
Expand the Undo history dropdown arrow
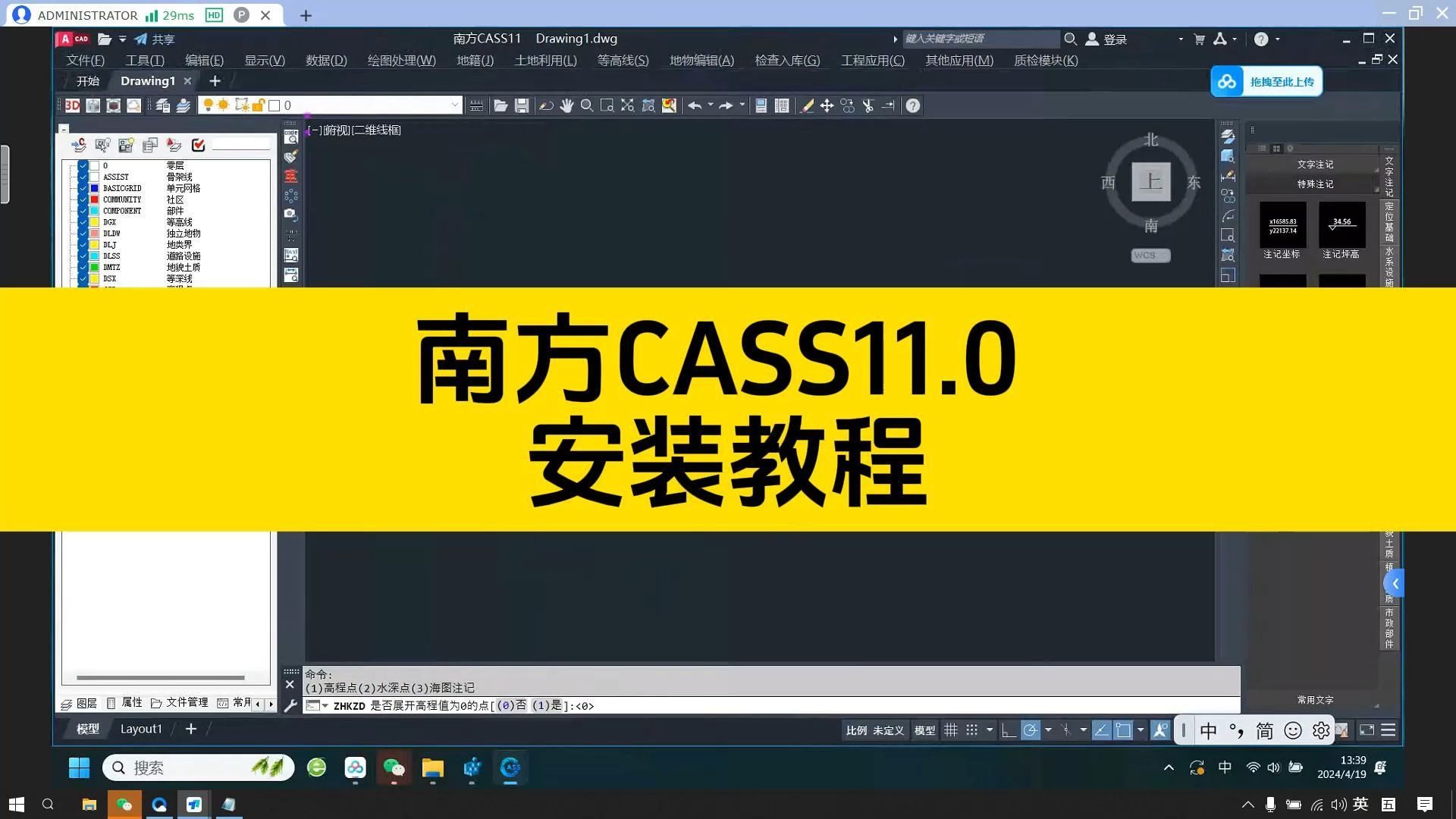pos(711,105)
